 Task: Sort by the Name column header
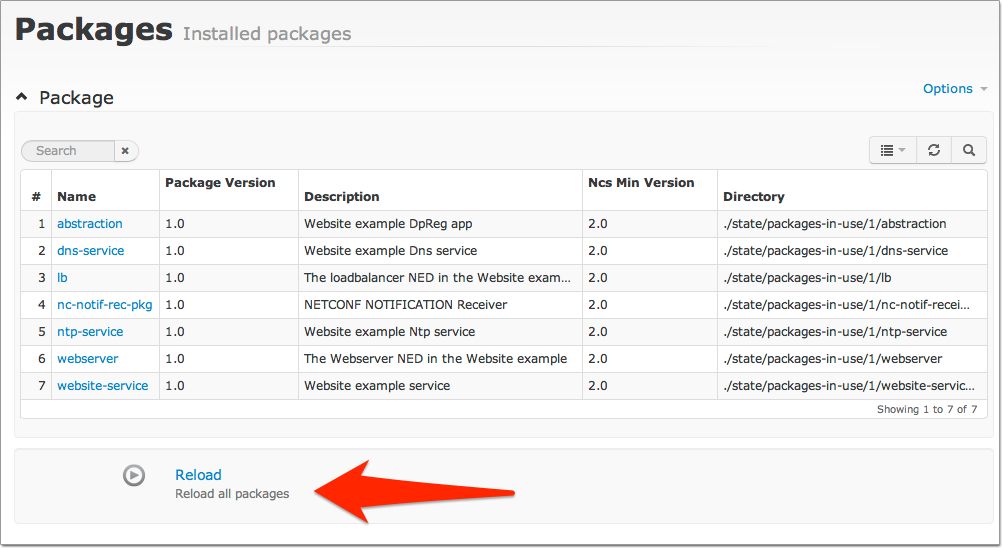click(x=77, y=197)
